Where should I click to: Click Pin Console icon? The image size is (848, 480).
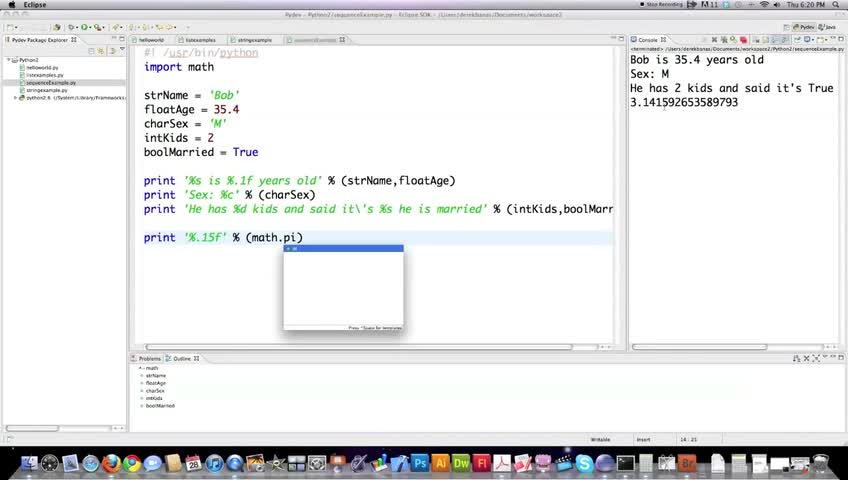[x=797, y=40]
